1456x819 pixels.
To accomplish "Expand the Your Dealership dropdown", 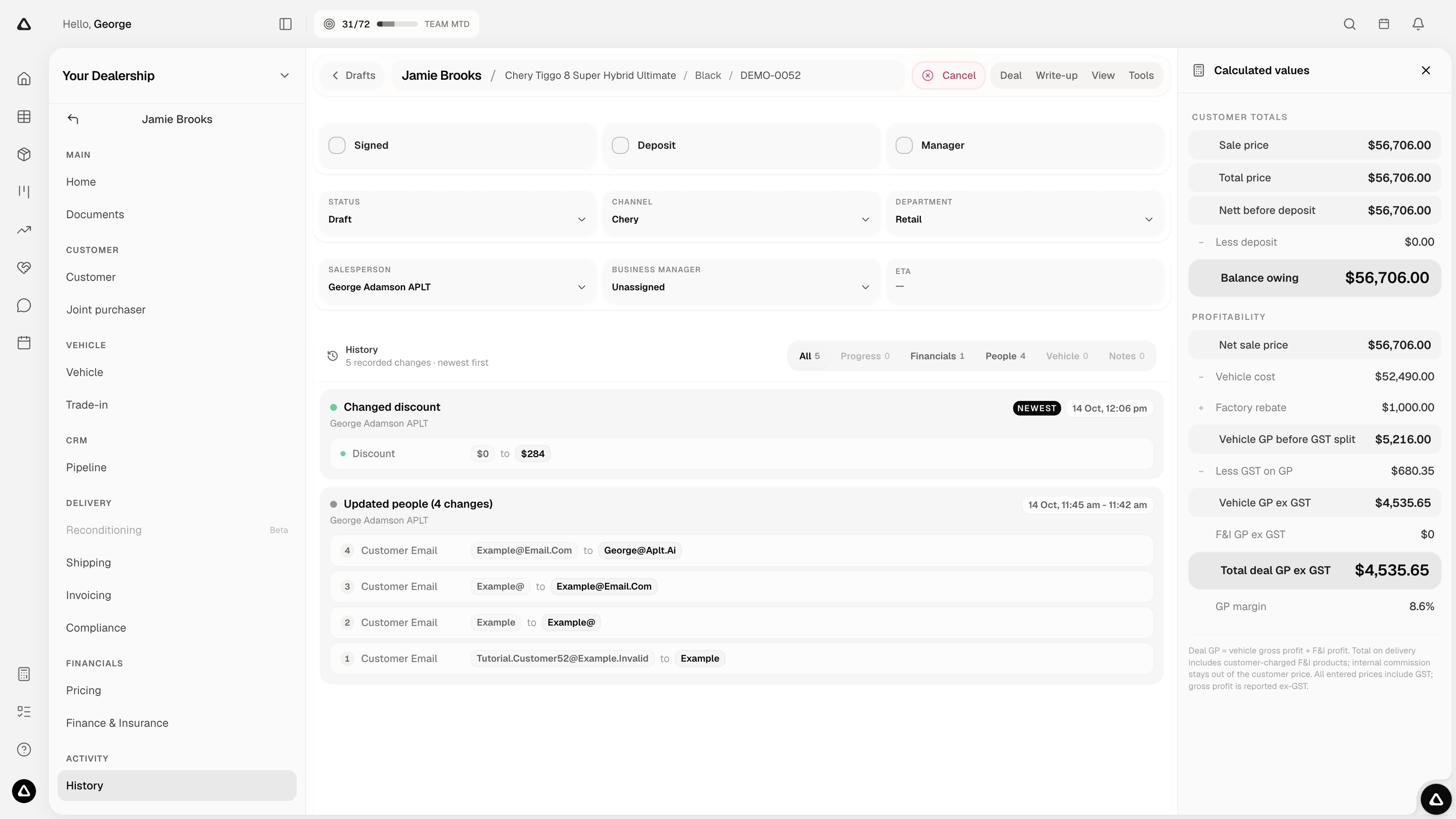I will pyautogui.click(x=285, y=76).
